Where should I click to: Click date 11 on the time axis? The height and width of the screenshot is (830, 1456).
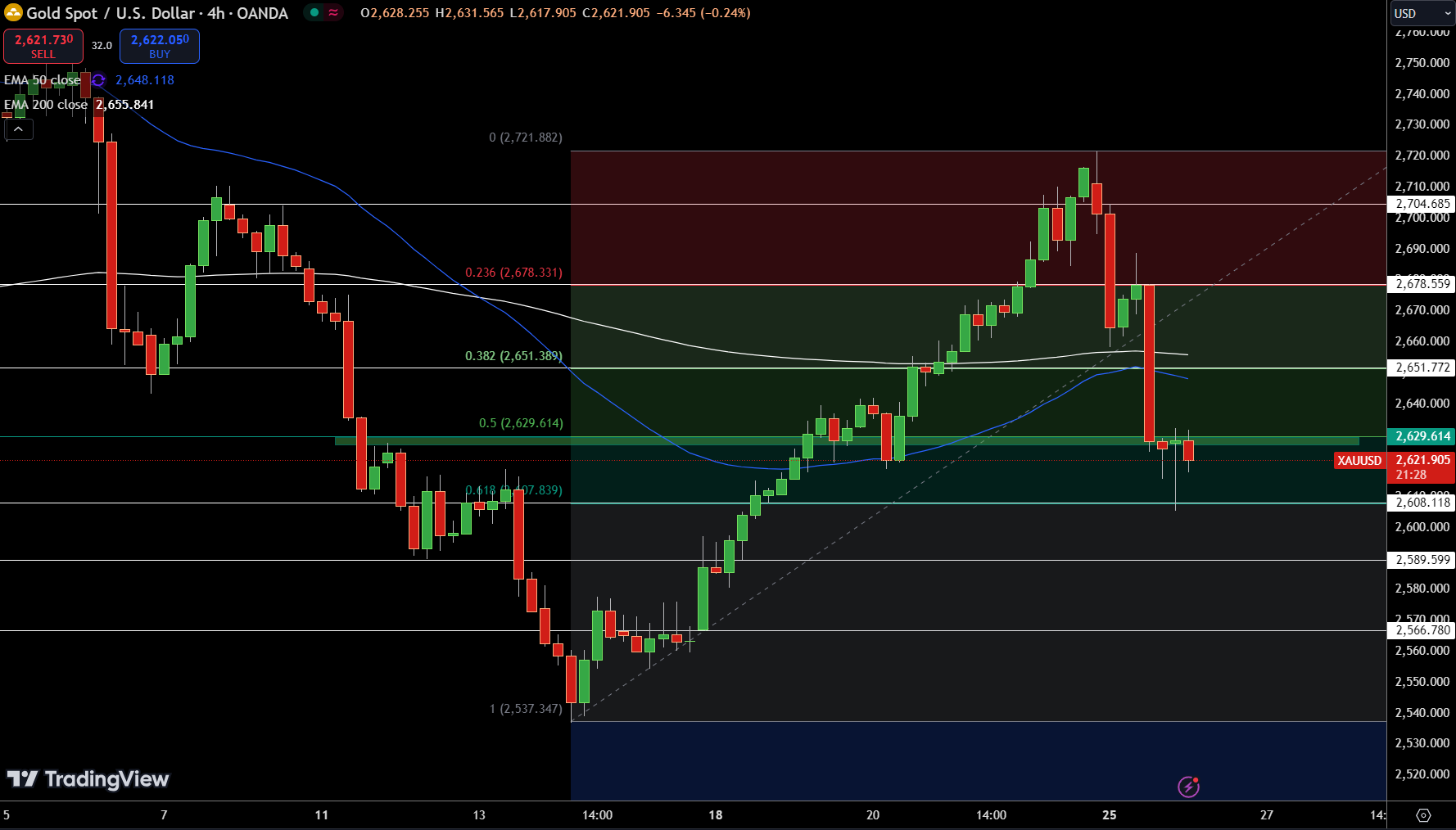(x=322, y=815)
